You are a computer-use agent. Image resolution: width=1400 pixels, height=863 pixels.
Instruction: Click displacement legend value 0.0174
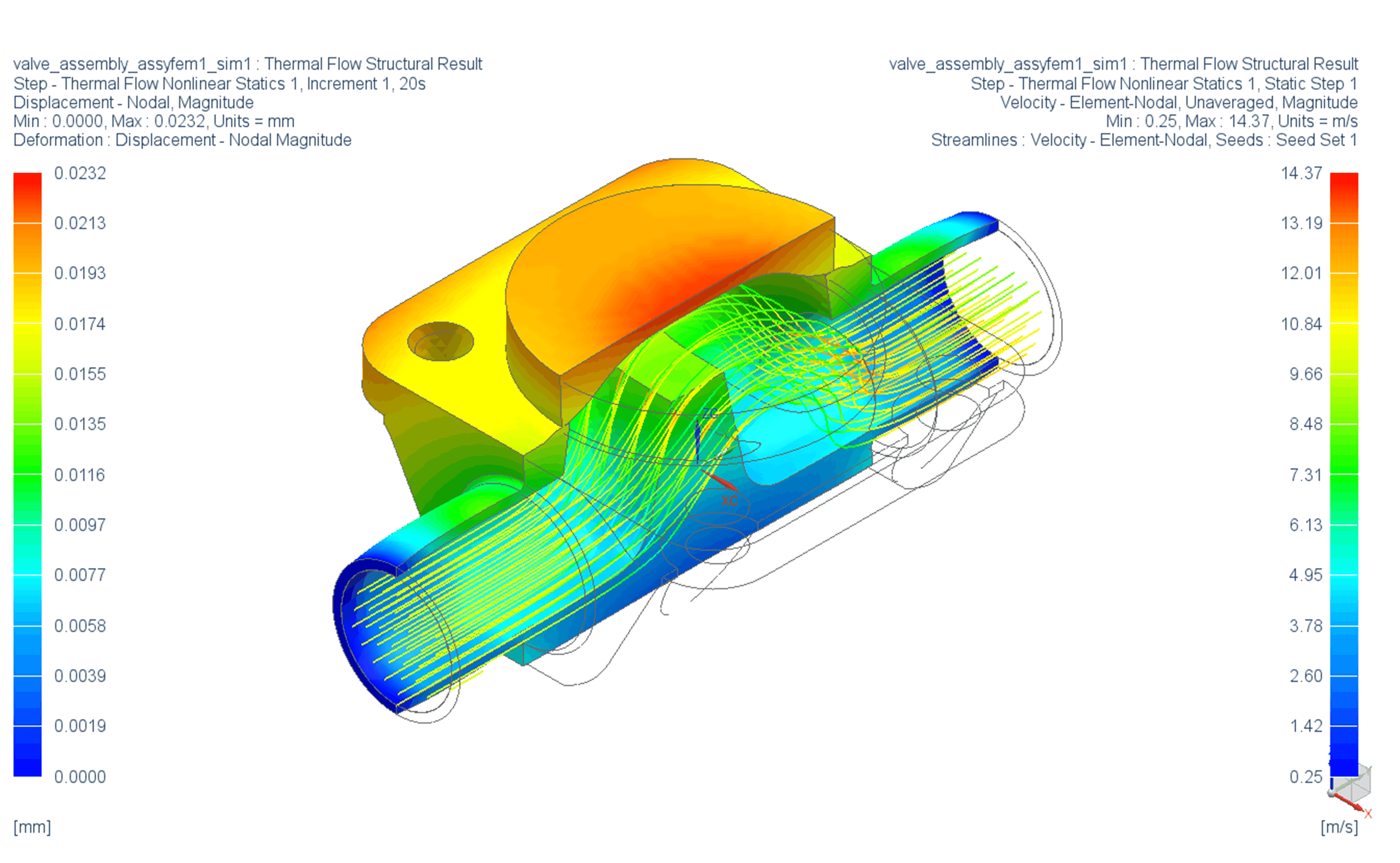[x=80, y=324]
